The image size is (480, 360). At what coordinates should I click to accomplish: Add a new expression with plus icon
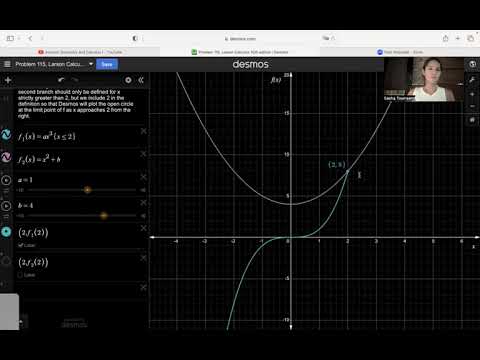[8, 80]
